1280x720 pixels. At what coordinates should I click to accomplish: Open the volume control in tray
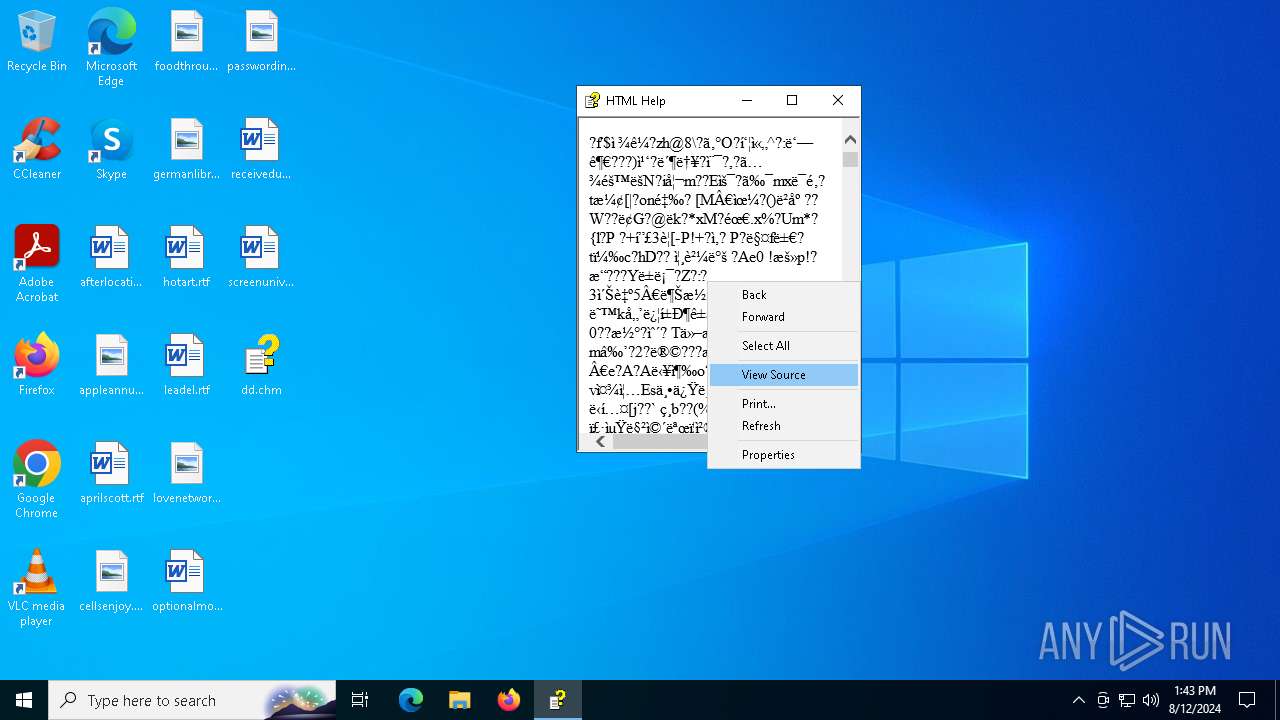coord(1151,700)
